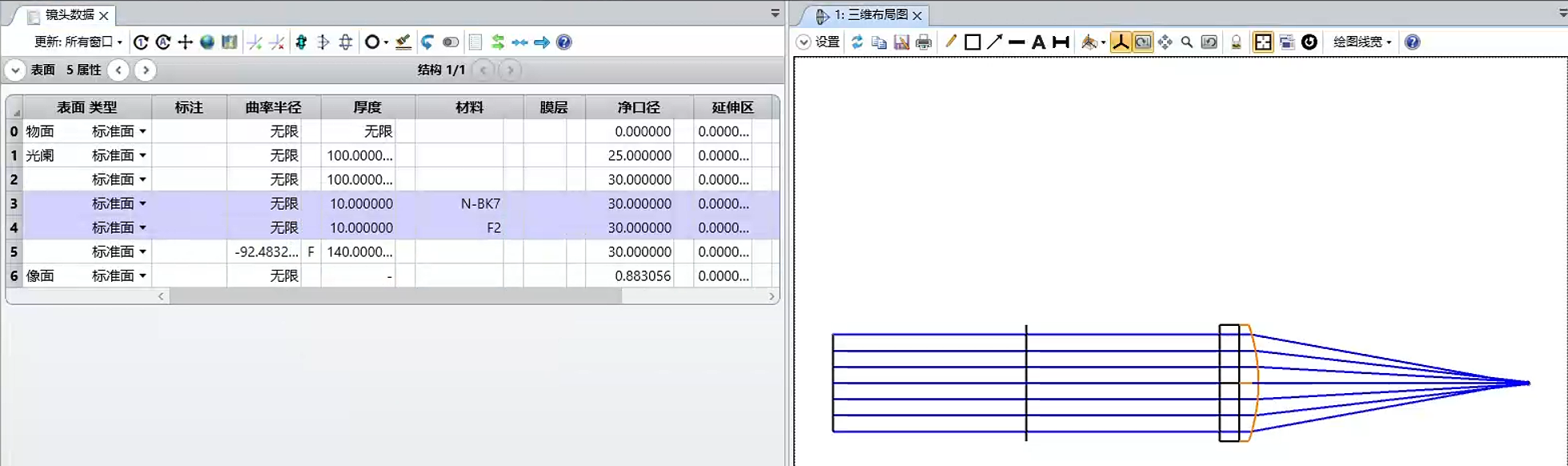
Task: Go to next configuration near 结构 1/1
Action: tap(511, 70)
